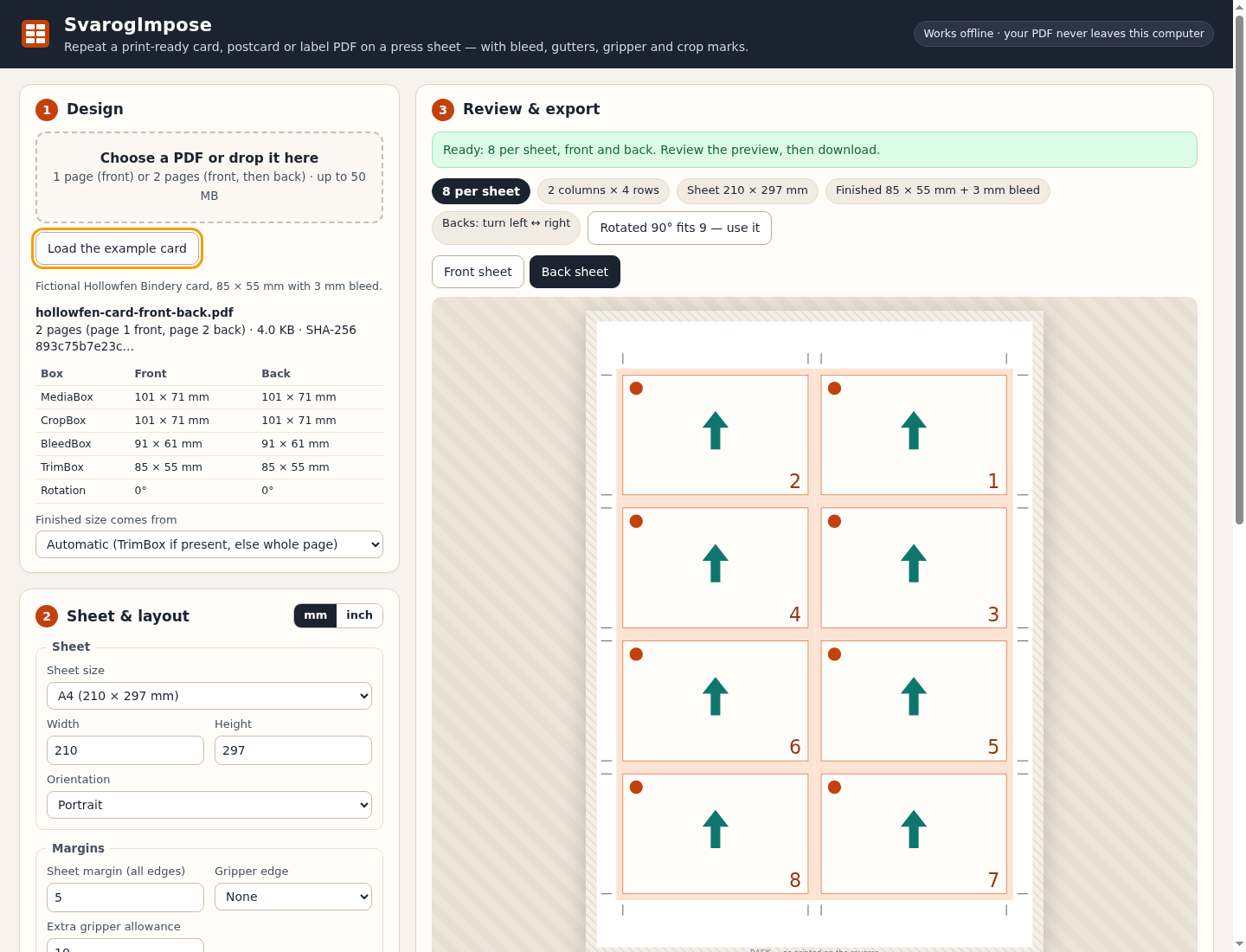Open the Orientation Portrait dropdown

(x=209, y=805)
